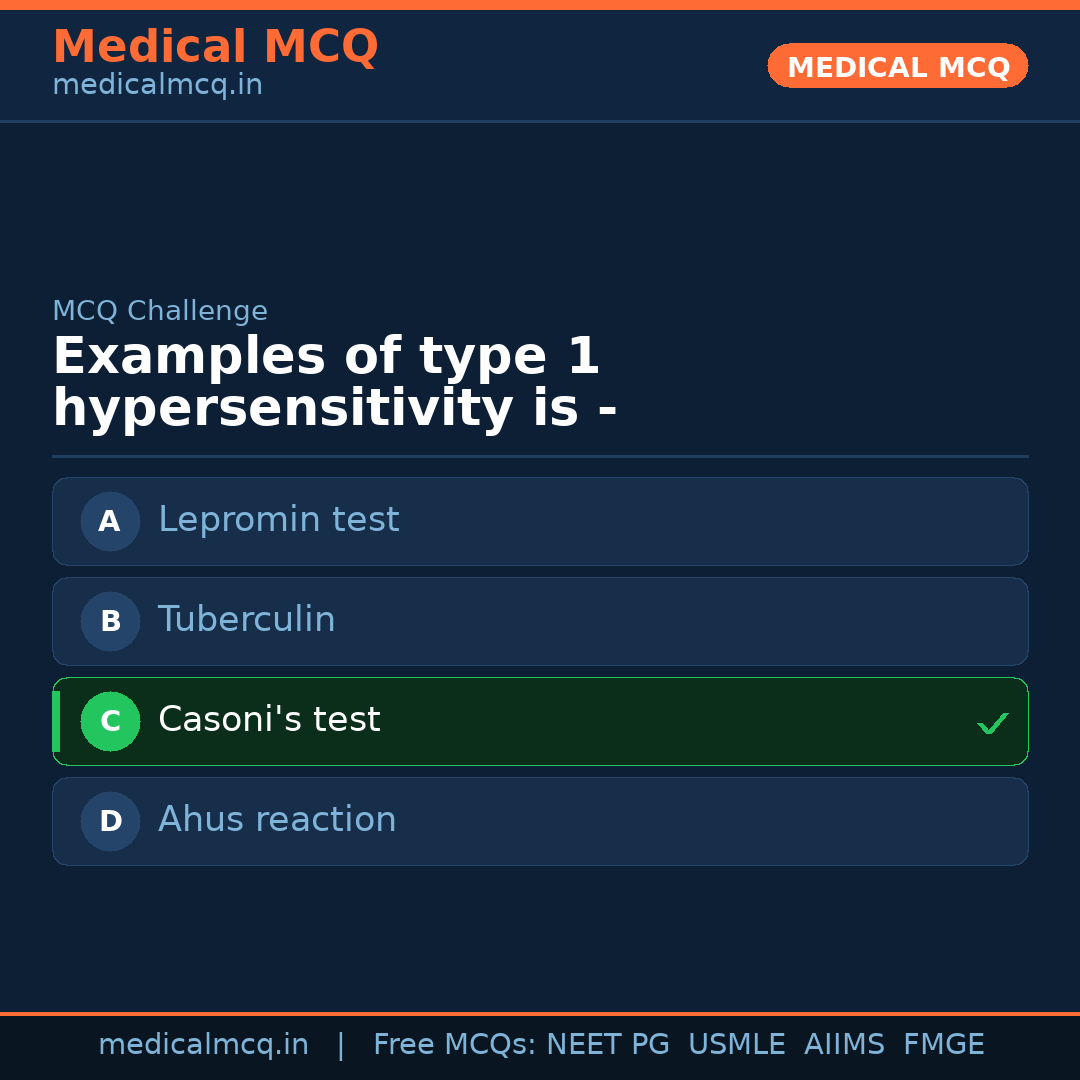Click the green checkmark on Casoni's test
1080x1080 pixels.
tap(993, 722)
